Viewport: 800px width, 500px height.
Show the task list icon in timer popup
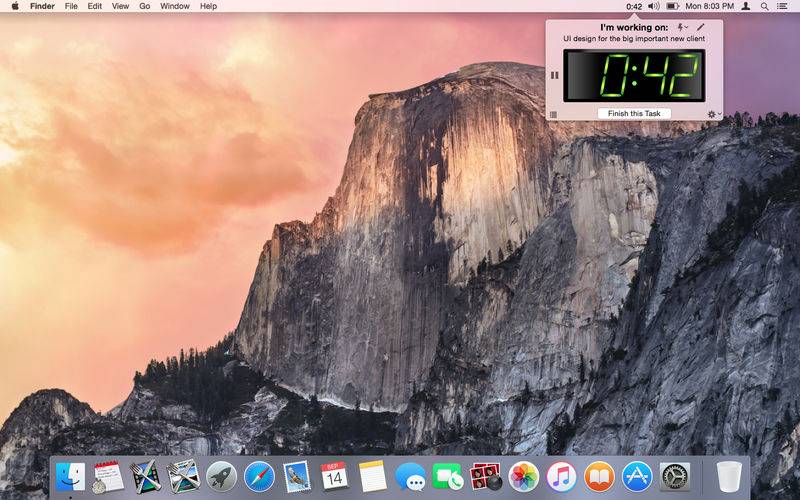553,115
